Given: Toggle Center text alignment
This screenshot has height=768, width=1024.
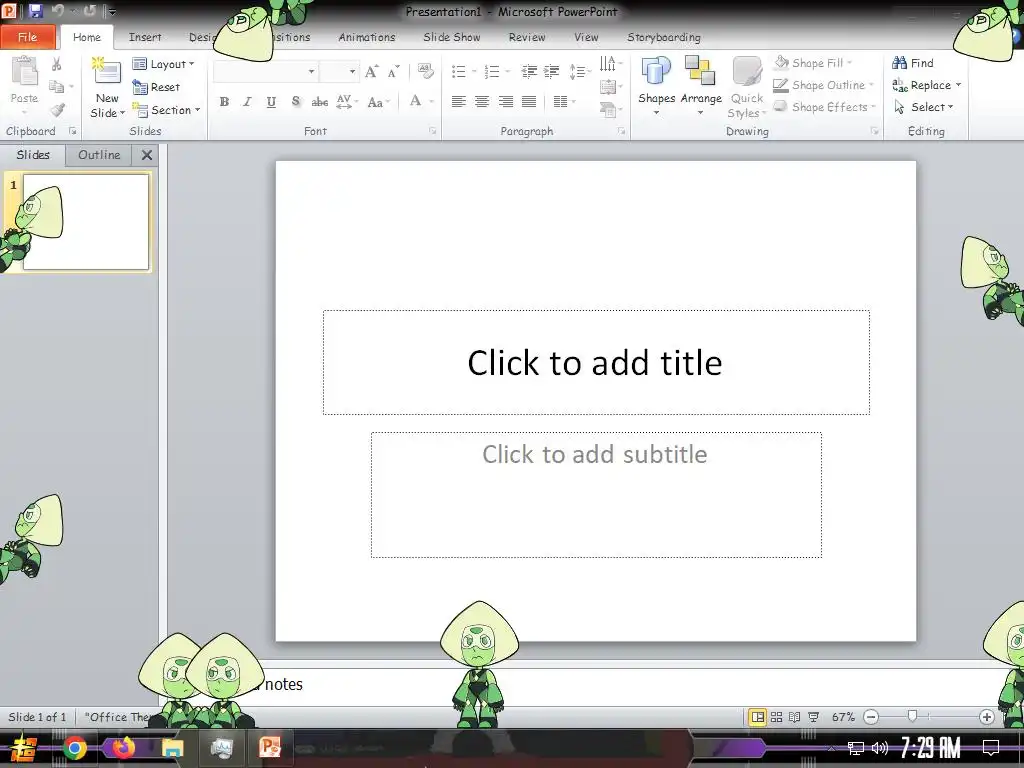Looking at the screenshot, I should pyautogui.click(x=482, y=102).
